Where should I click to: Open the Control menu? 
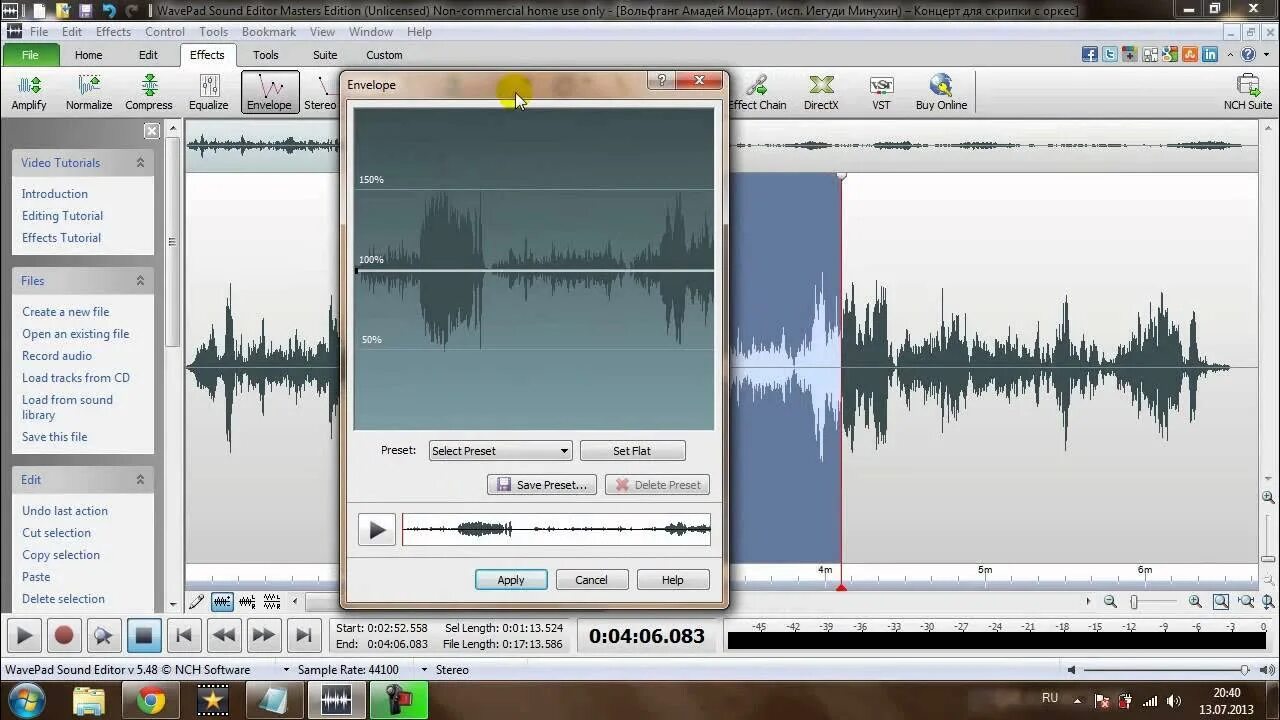pos(165,32)
